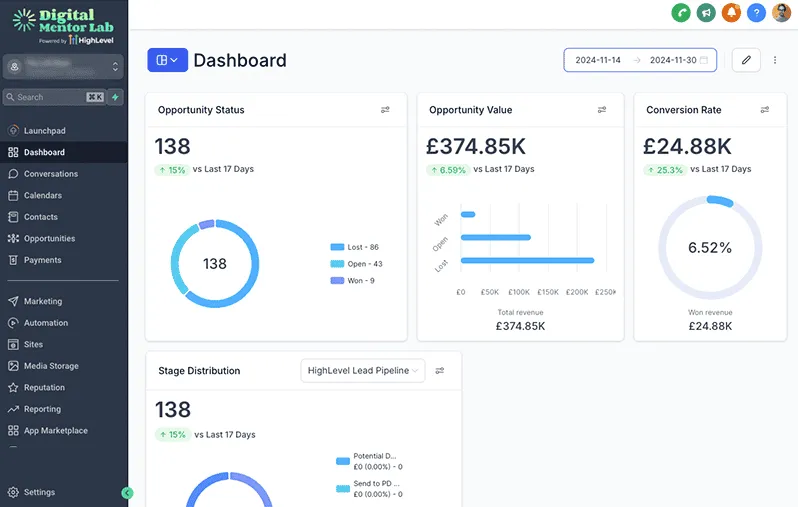Open the account switcher selector
798x507 pixels.
[x=63, y=67]
